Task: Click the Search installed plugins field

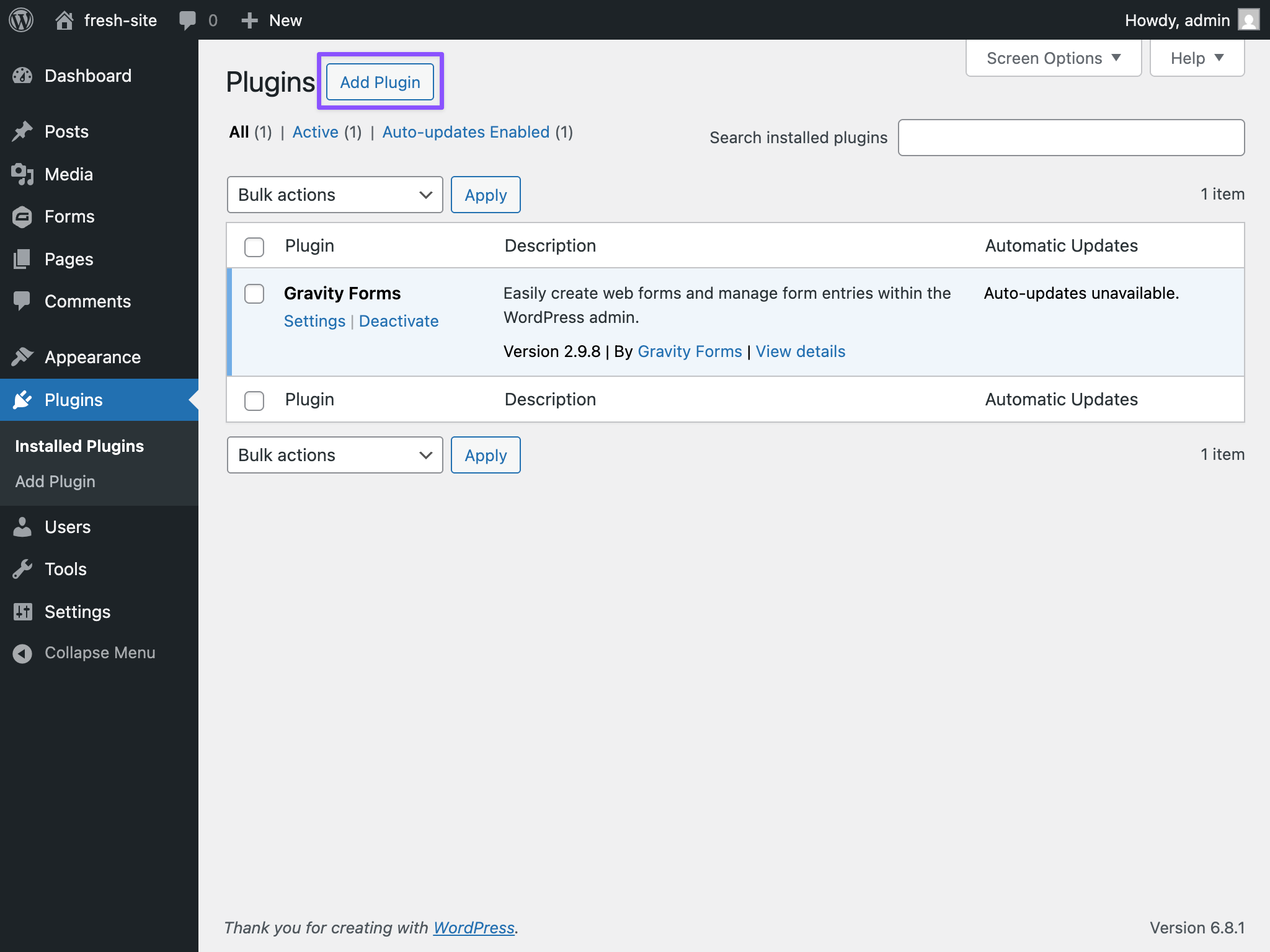Action: click(1071, 138)
